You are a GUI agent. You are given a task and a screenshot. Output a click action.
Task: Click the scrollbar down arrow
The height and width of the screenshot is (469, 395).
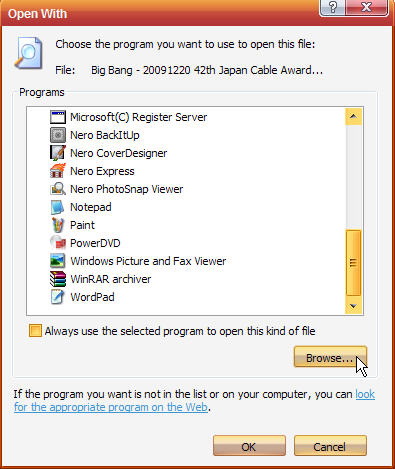[354, 306]
